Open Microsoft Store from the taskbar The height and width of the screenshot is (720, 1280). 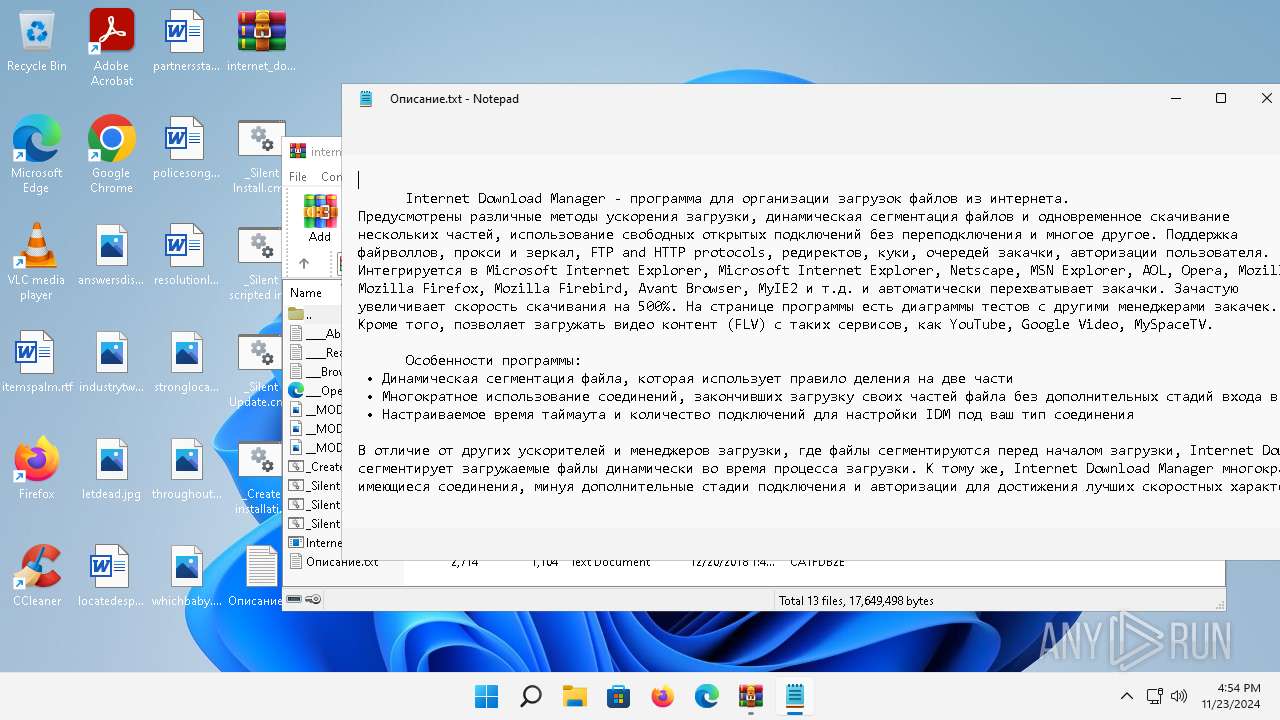(x=619, y=696)
